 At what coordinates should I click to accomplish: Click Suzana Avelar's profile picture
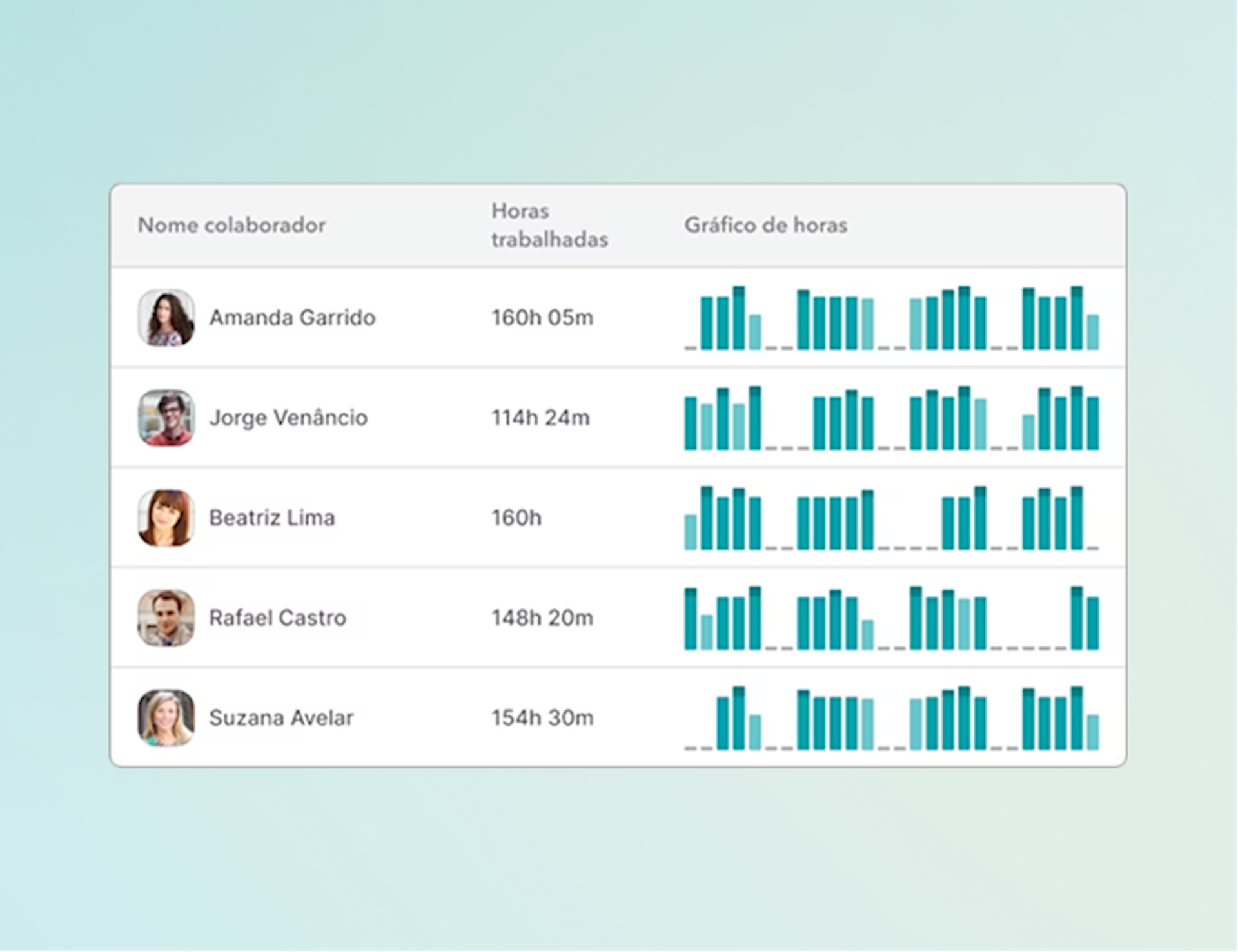[166, 717]
